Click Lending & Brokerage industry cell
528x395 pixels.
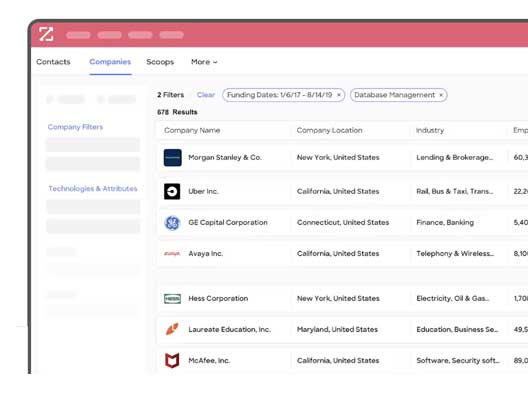coord(455,158)
